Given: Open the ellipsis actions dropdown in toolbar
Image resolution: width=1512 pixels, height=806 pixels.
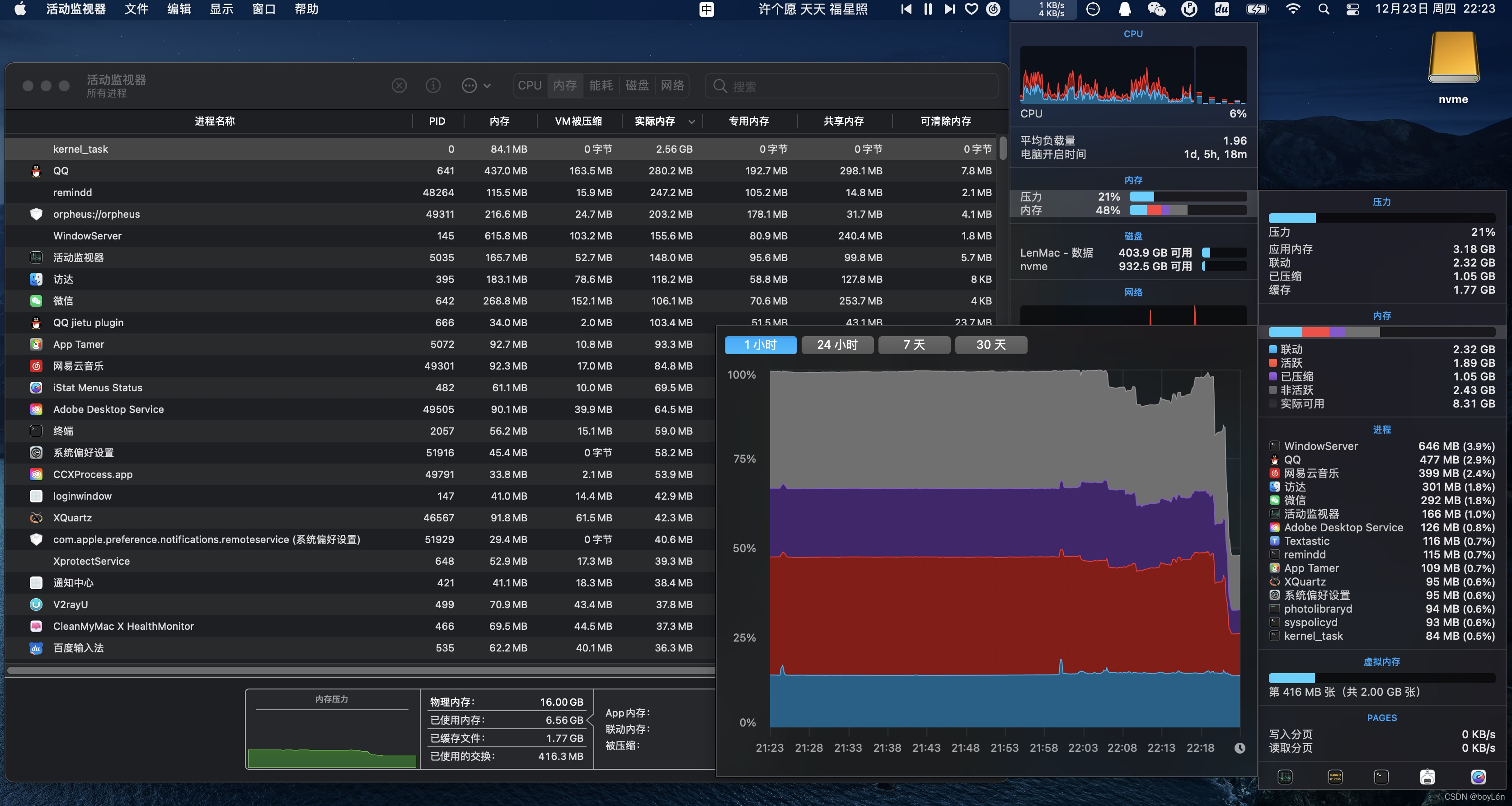Looking at the screenshot, I should click(x=475, y=86).
